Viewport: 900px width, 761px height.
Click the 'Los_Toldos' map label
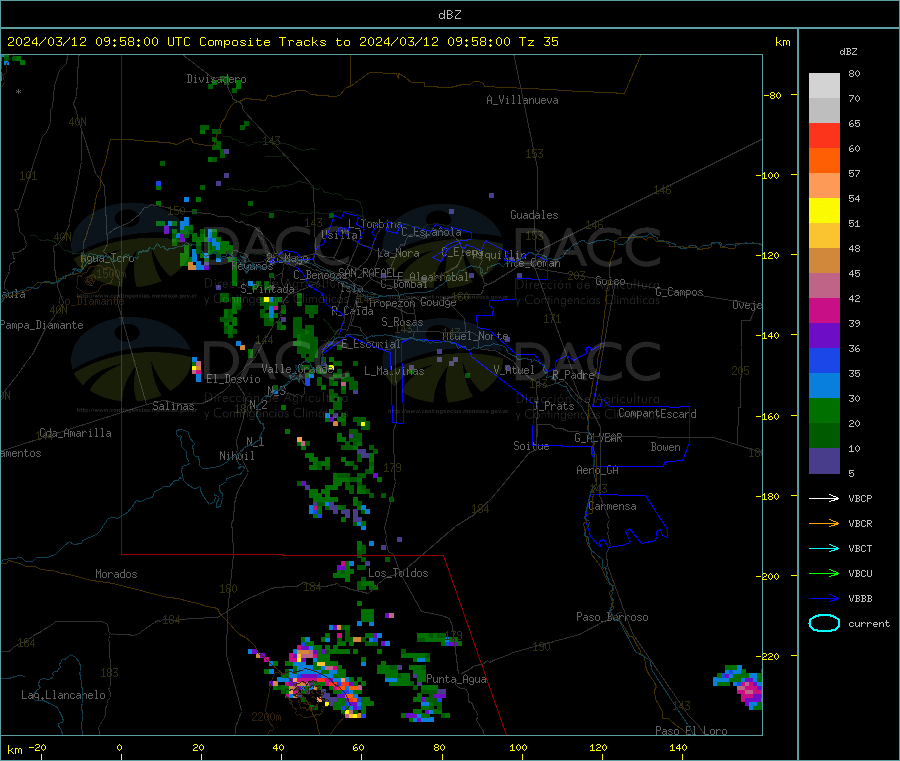coord(398,573)
